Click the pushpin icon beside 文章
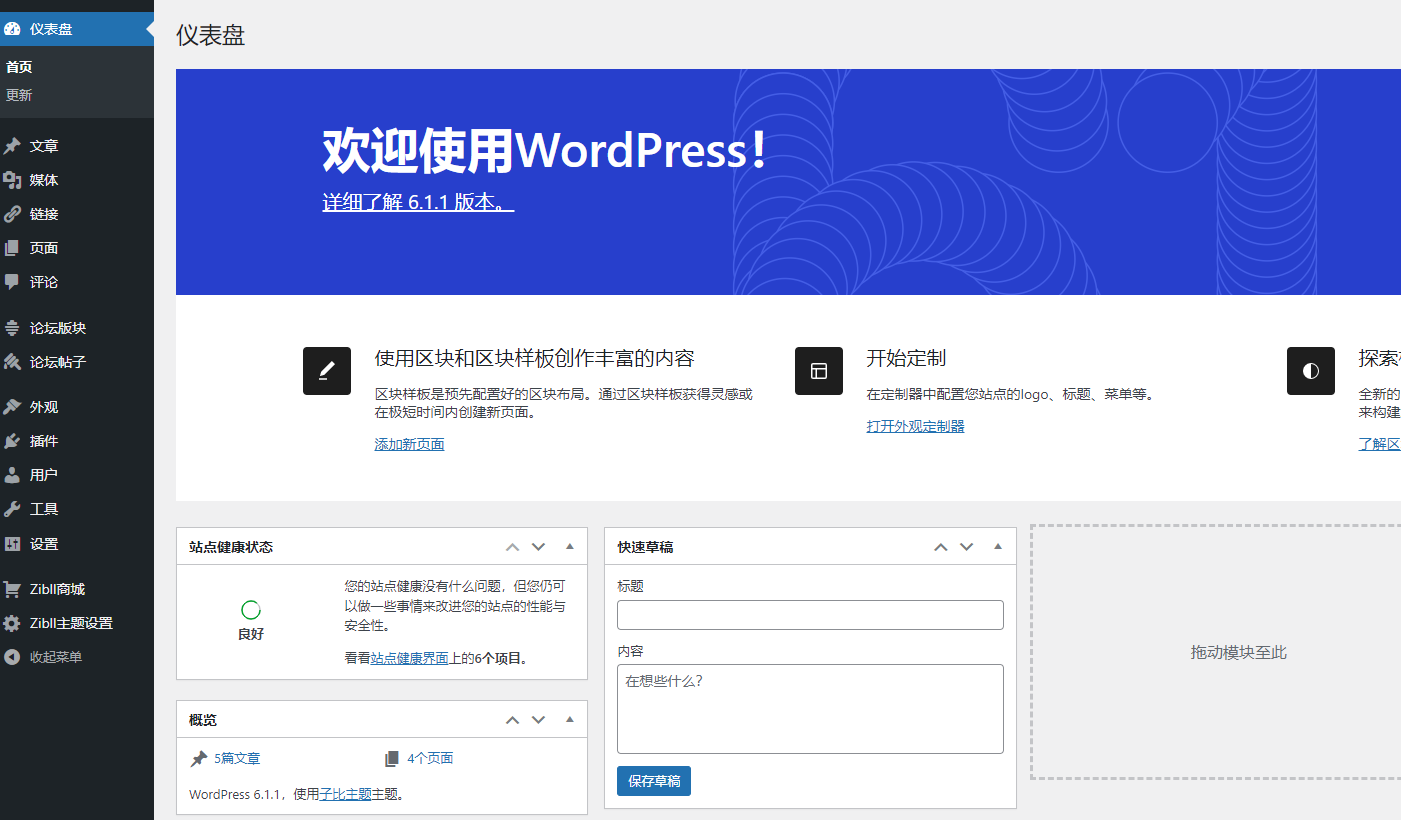Image resolution: width=1401 pixels, height=820 pixels. 12,146
